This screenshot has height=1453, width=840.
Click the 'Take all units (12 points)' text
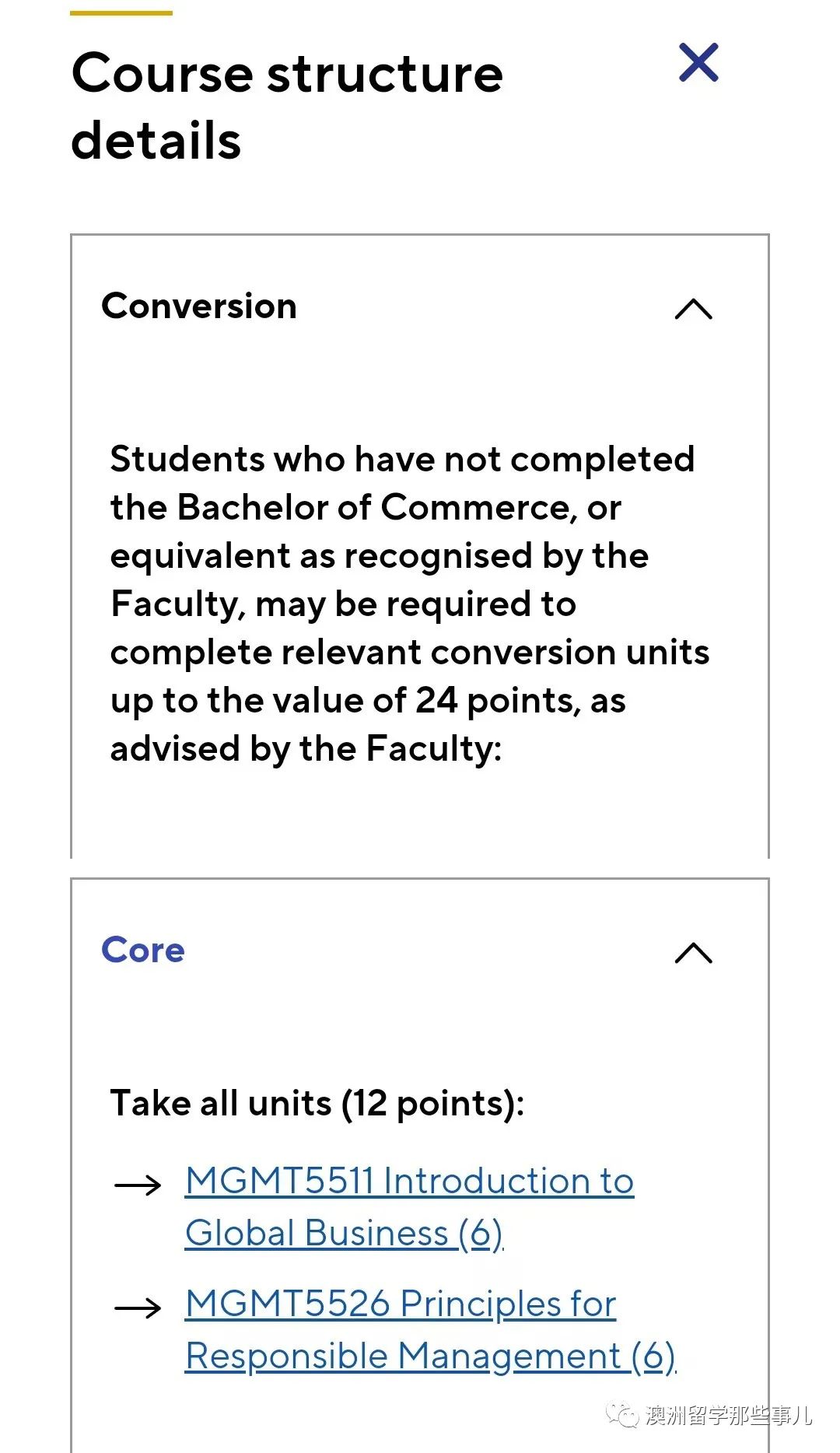pyautogui.click(x=317, y=1103)
